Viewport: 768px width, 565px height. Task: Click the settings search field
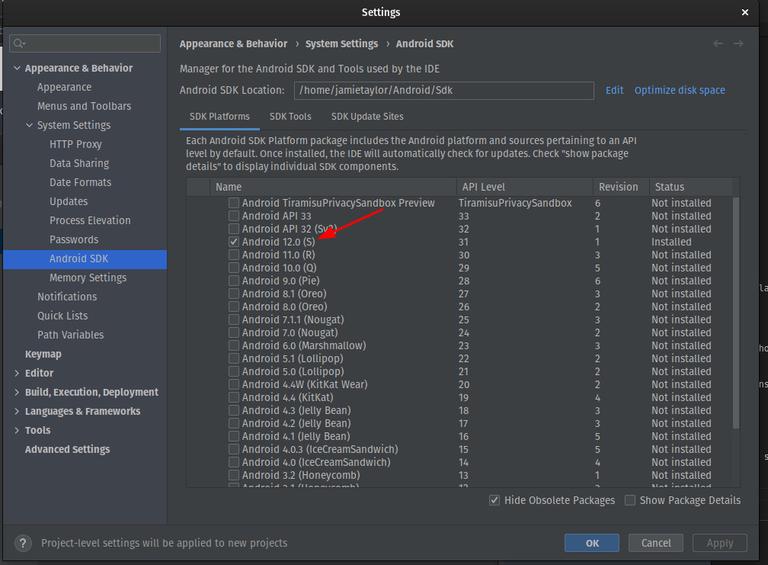point(85,44)
